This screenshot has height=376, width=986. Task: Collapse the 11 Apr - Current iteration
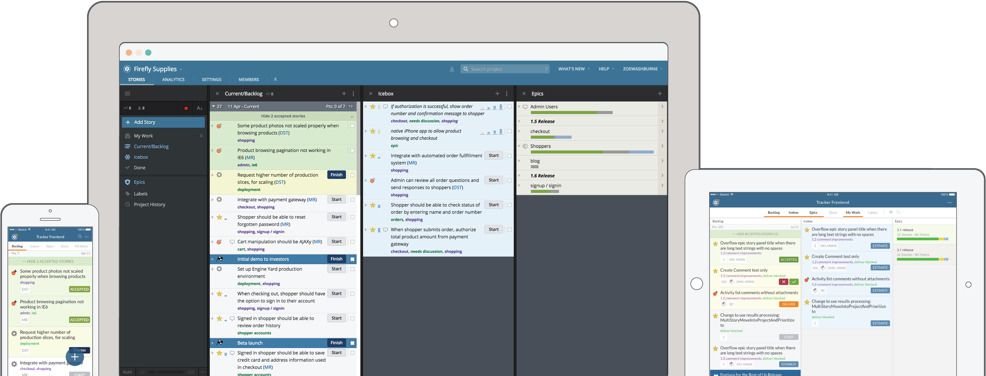pyautogui.click(x=214, y=107)
